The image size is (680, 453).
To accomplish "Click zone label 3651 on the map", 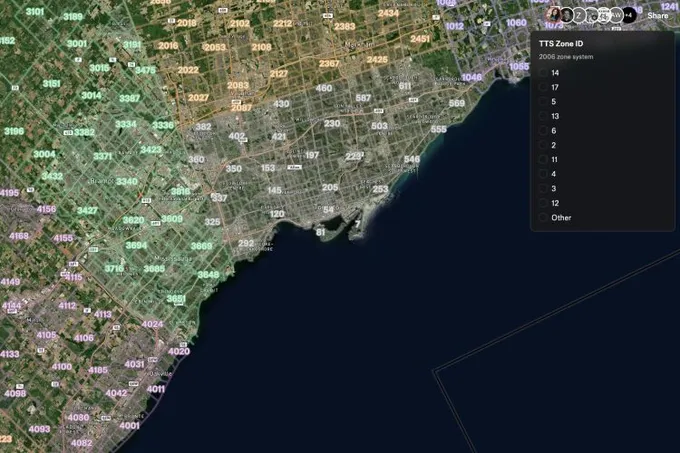I will 176,298.
